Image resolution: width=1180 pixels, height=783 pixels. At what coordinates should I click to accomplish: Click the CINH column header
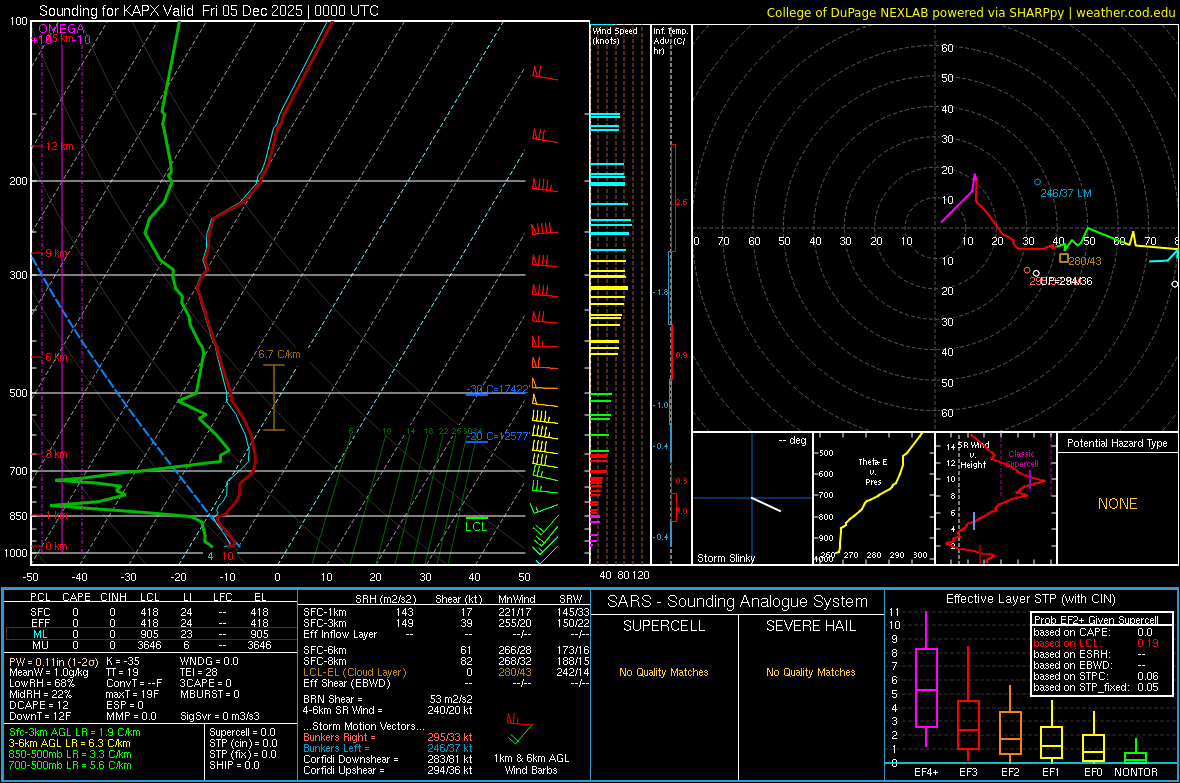point(114,597)
